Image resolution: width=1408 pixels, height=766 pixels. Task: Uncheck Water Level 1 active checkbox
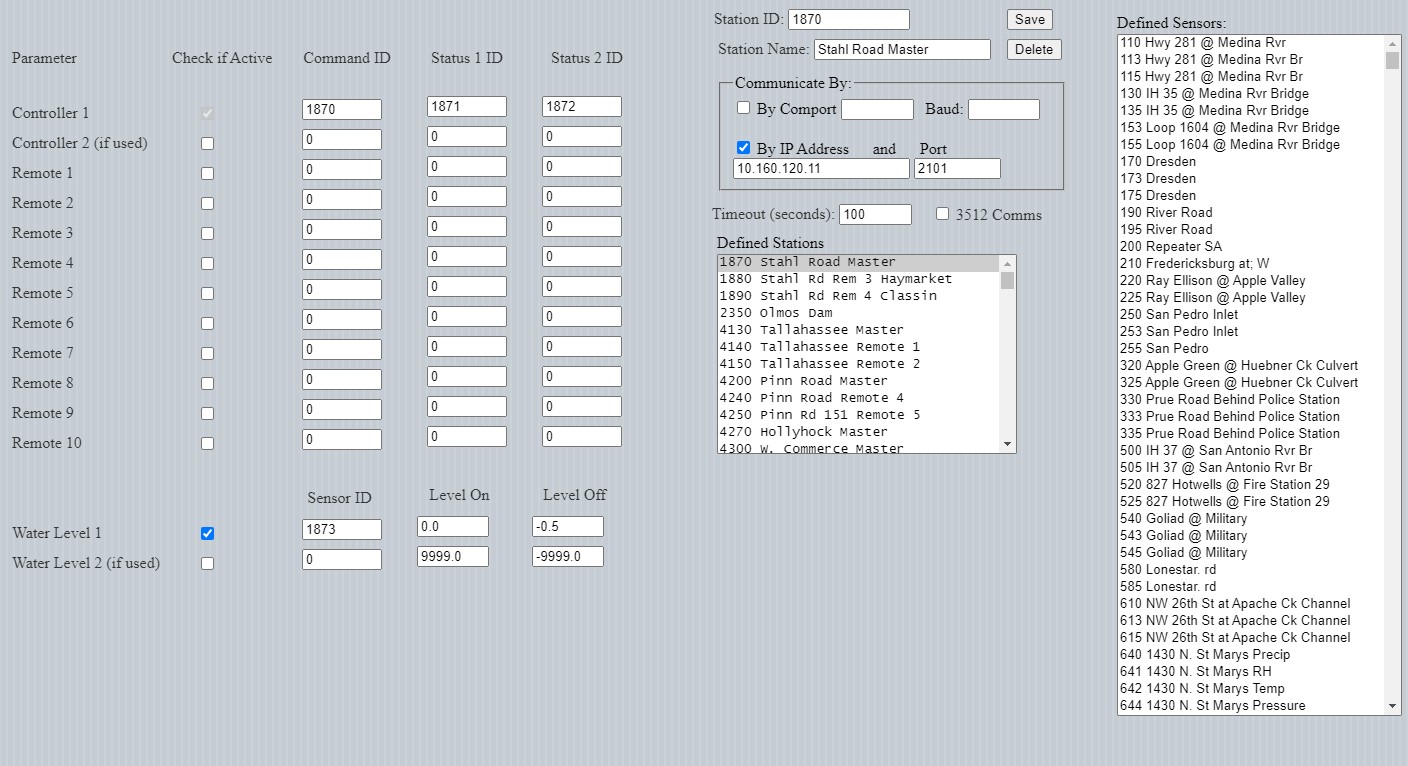pos(207,533)
